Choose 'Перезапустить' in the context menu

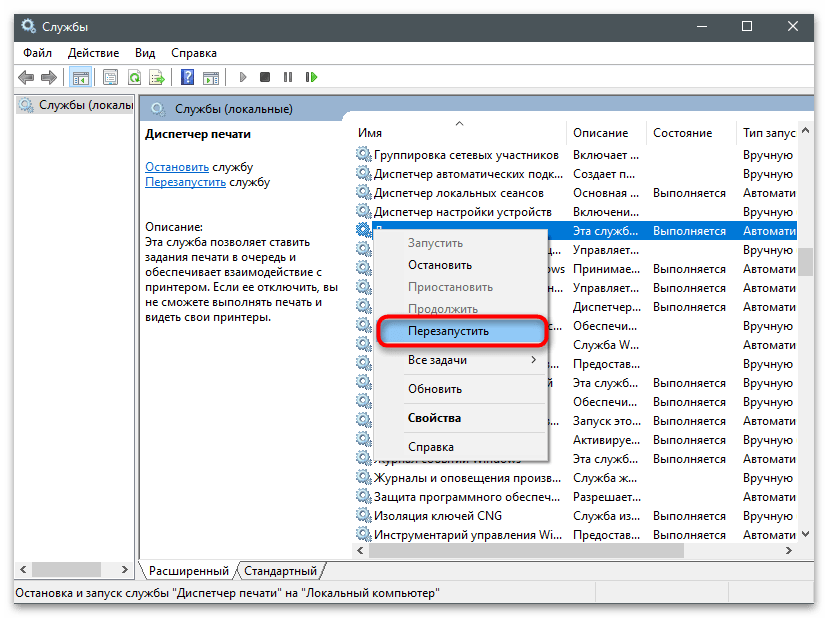(x=462, y=330)
